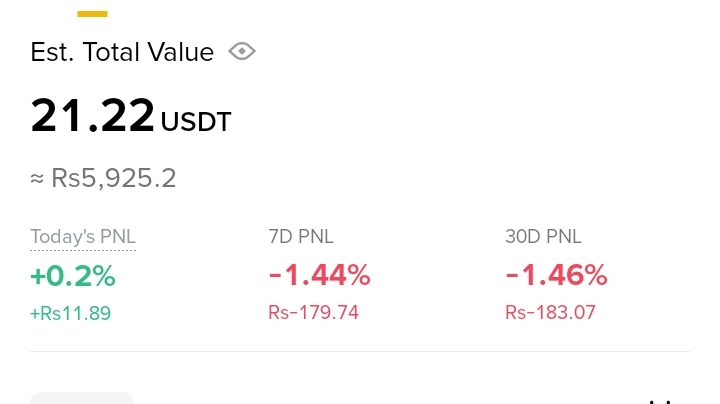This screenshot has width=720, height=404.
Task: Tap the -1.44% seven-day percentage
Action: coord(319,275)
